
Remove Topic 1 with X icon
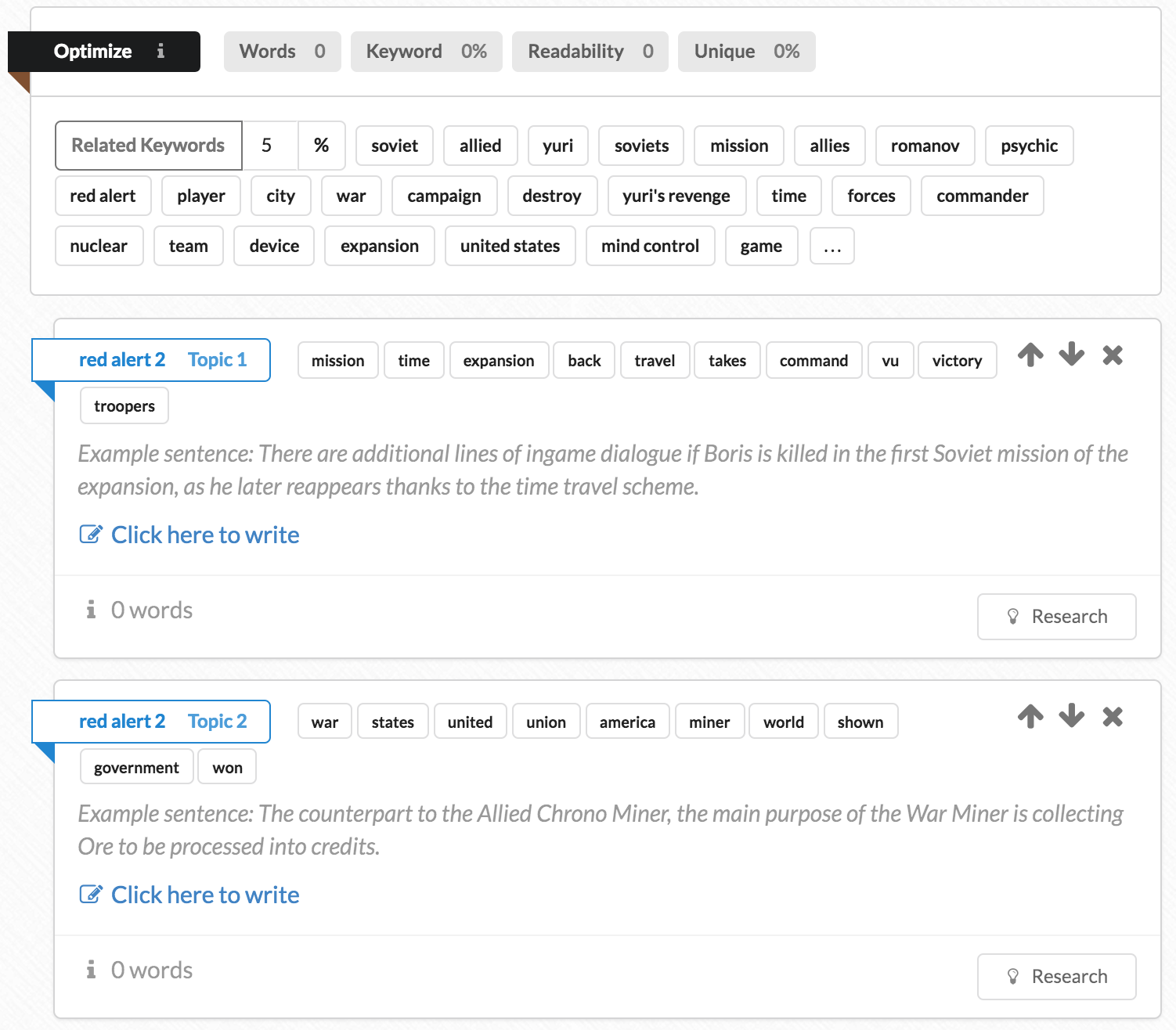click(x=1113, y=355)
